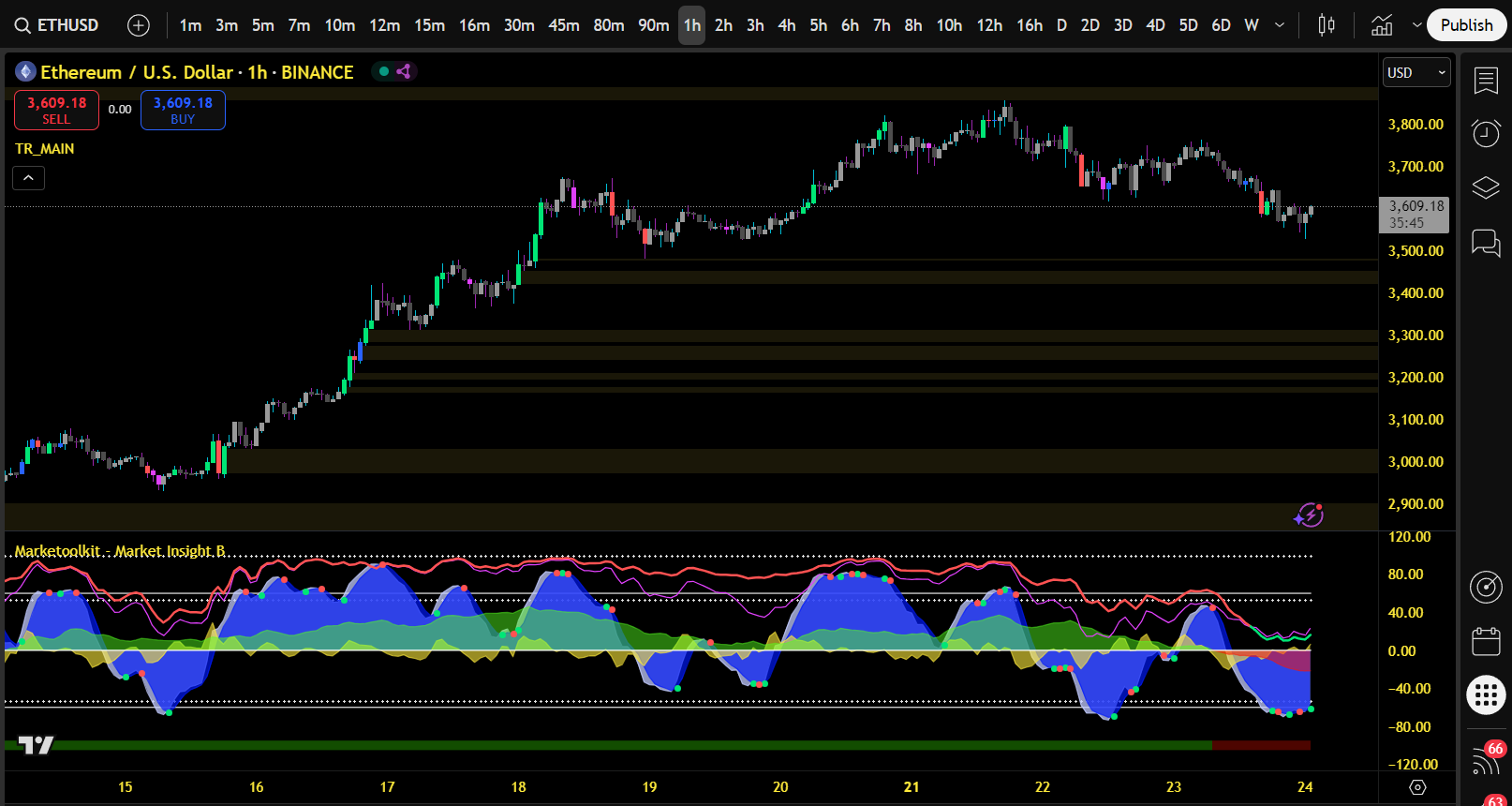Select the 90m interval
The width and height of the screenshot is (1512, 806).
(653, 25)
